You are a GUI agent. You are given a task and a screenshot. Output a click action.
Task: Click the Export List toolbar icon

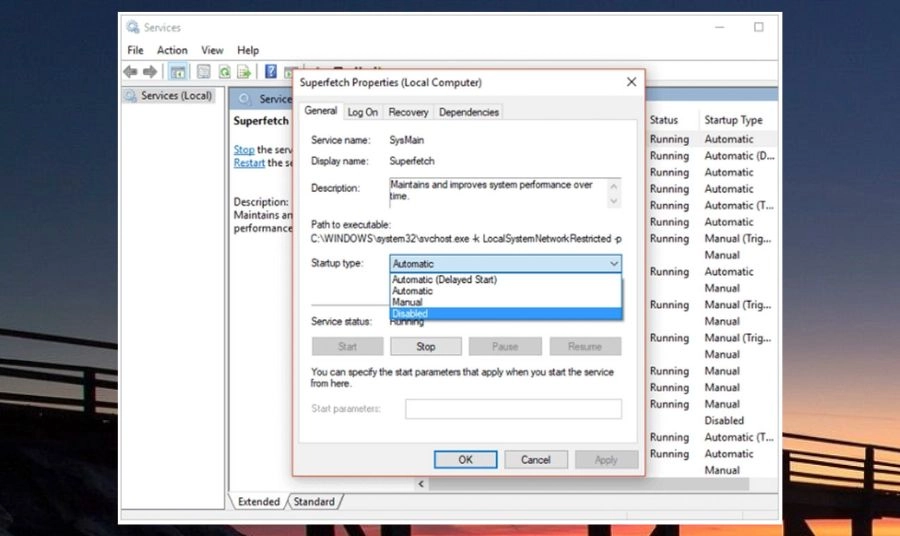tap(244, 72)
